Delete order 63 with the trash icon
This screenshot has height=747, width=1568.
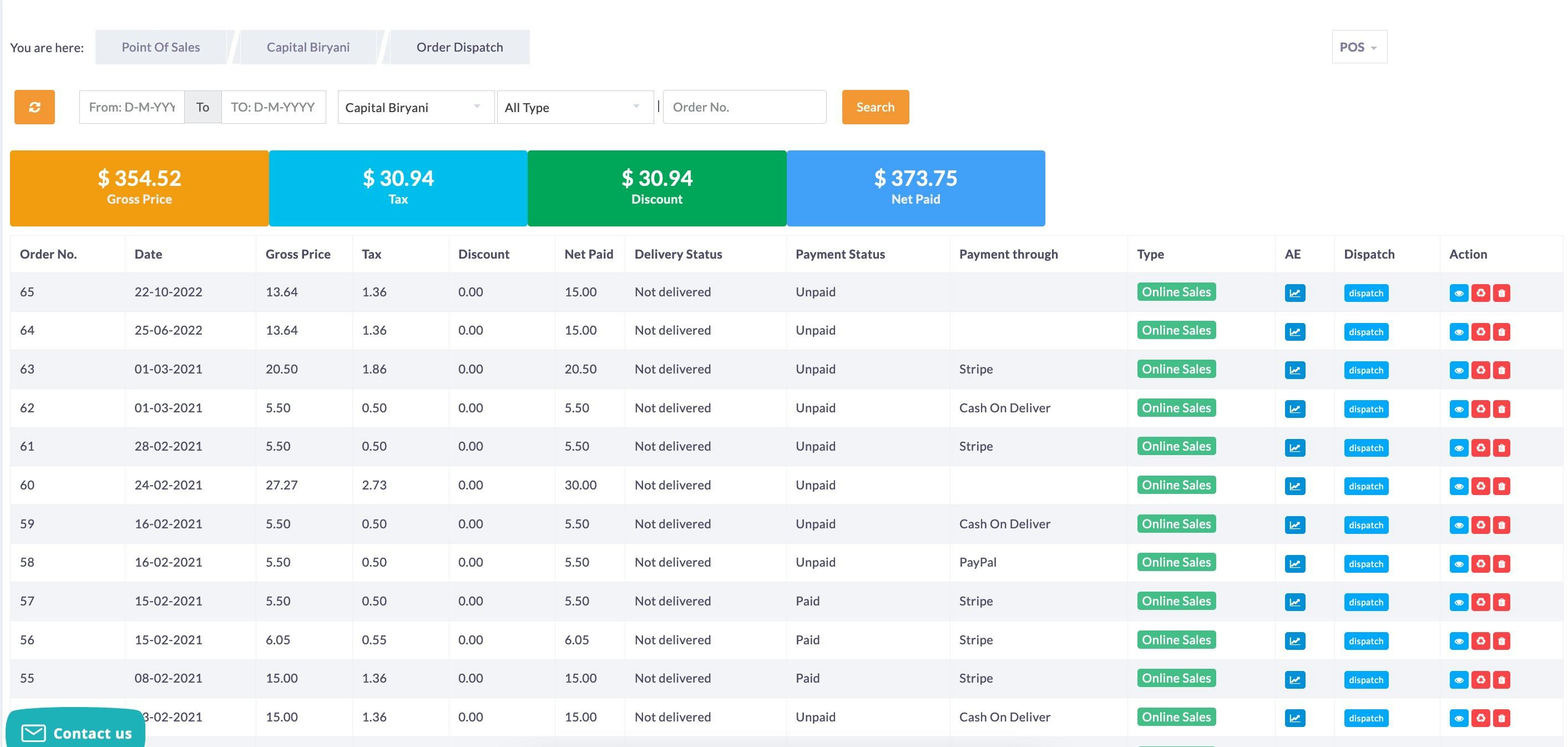pyautogui.click(x=1501, y=370)
